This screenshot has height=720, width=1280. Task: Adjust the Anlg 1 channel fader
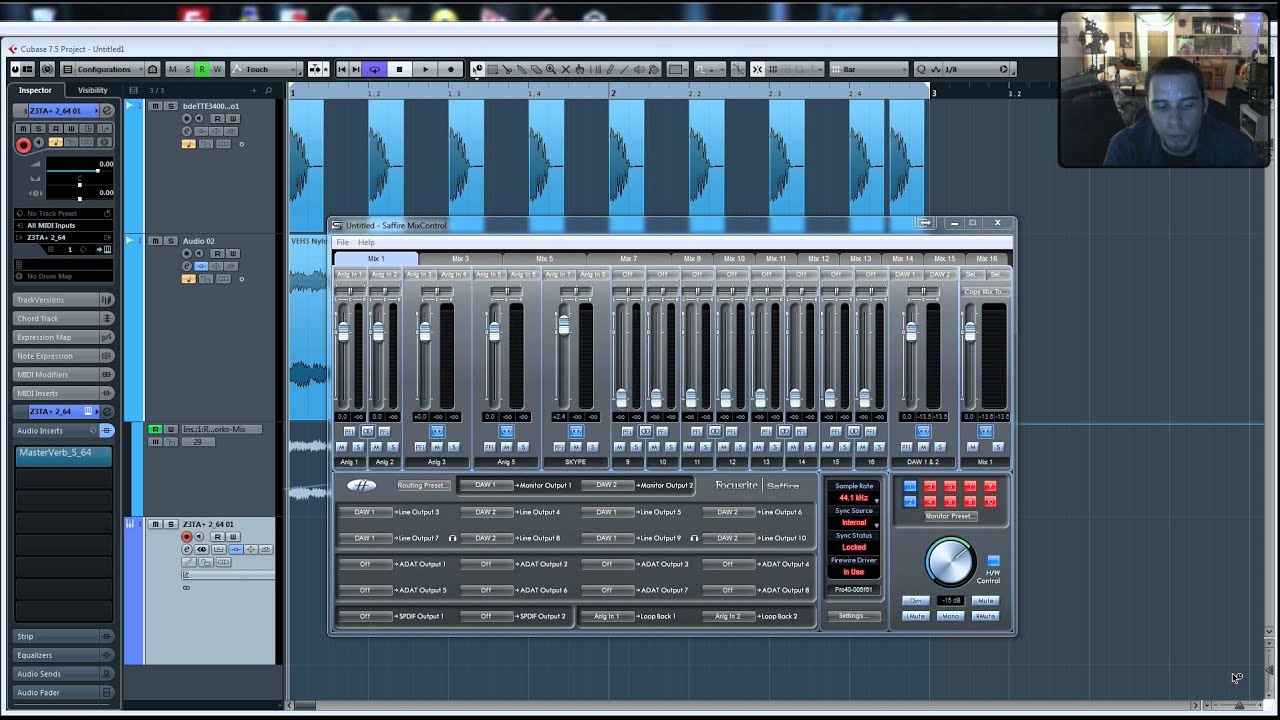click(344, 331)
